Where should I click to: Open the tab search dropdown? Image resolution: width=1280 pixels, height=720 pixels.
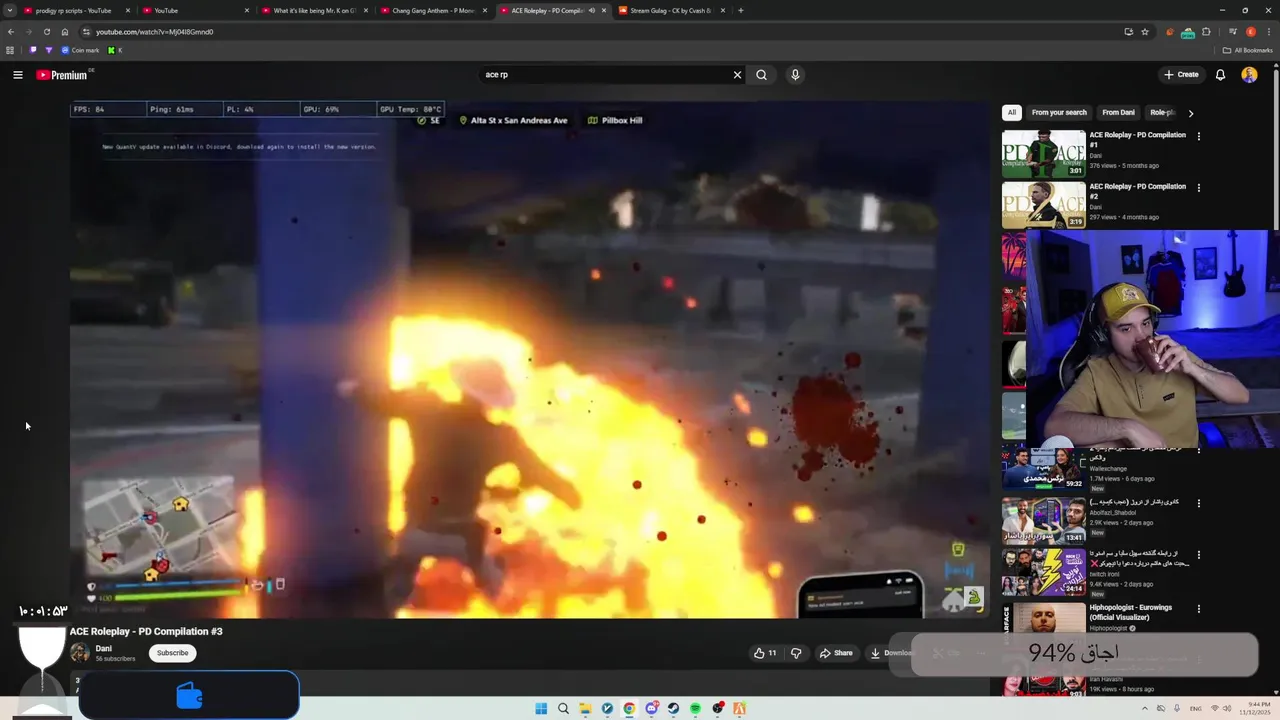point(9,10)
